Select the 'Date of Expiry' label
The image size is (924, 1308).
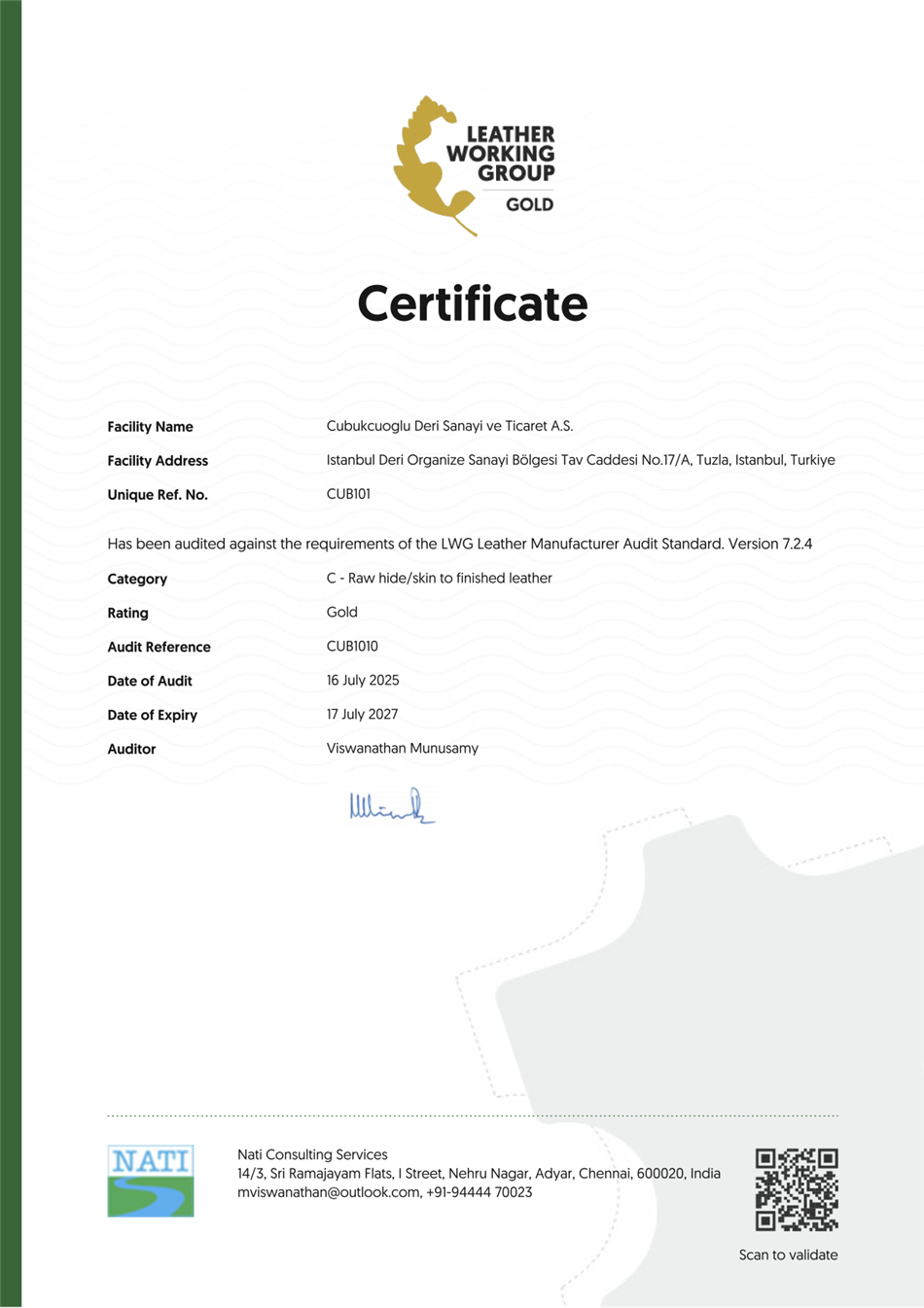tap(152, 715)
